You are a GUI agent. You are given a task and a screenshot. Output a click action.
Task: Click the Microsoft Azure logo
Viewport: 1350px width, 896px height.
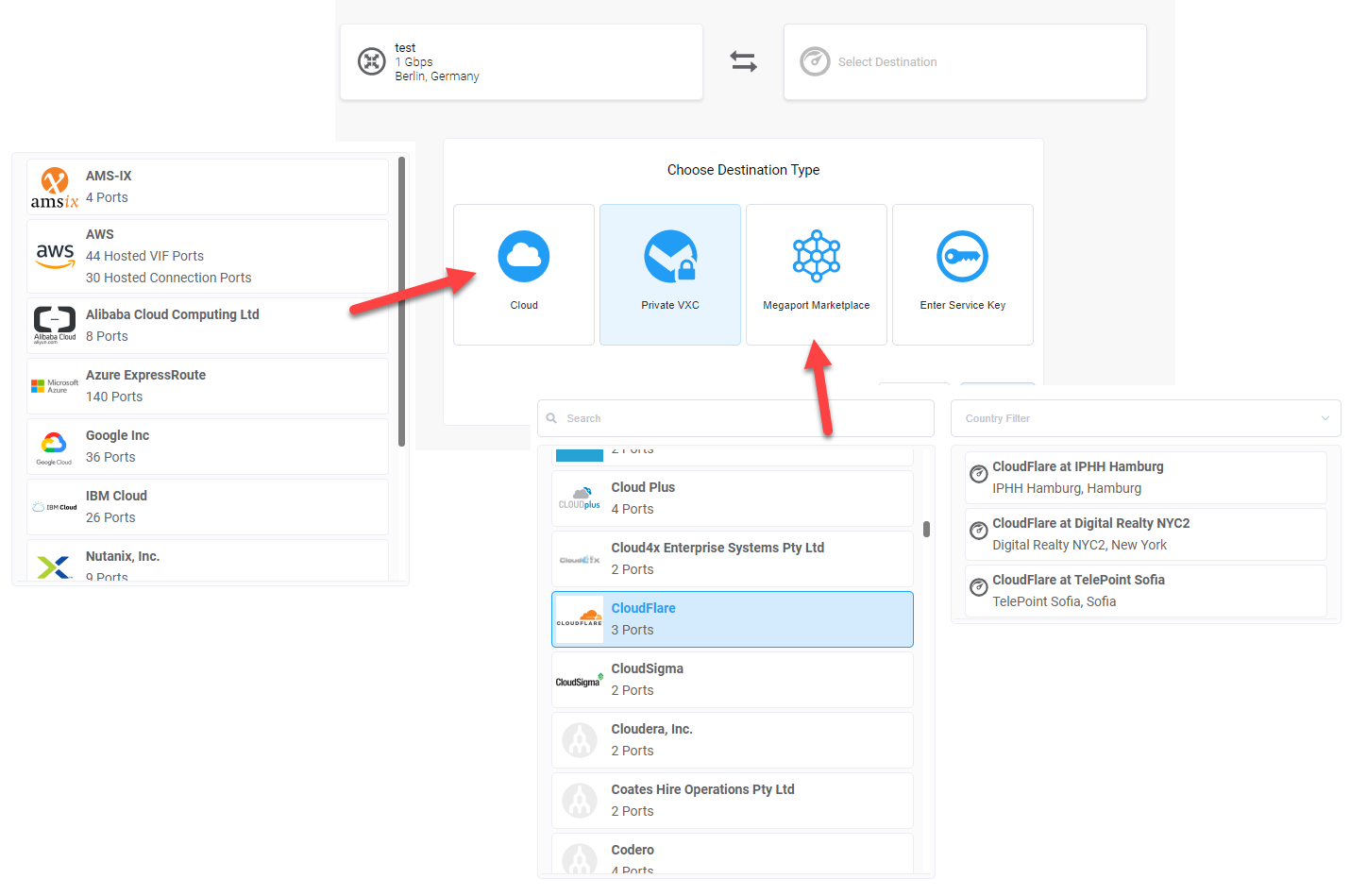[x=55, y=386]
